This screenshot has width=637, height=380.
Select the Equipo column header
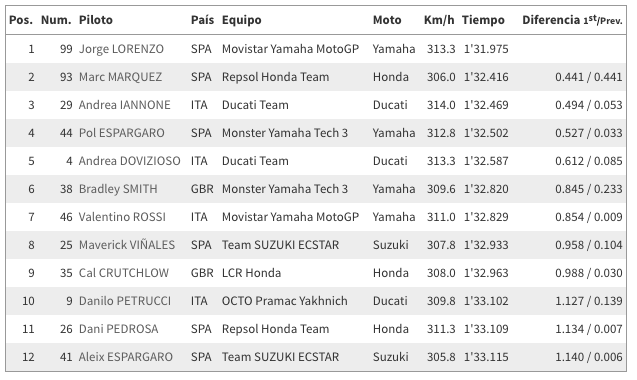241,20
